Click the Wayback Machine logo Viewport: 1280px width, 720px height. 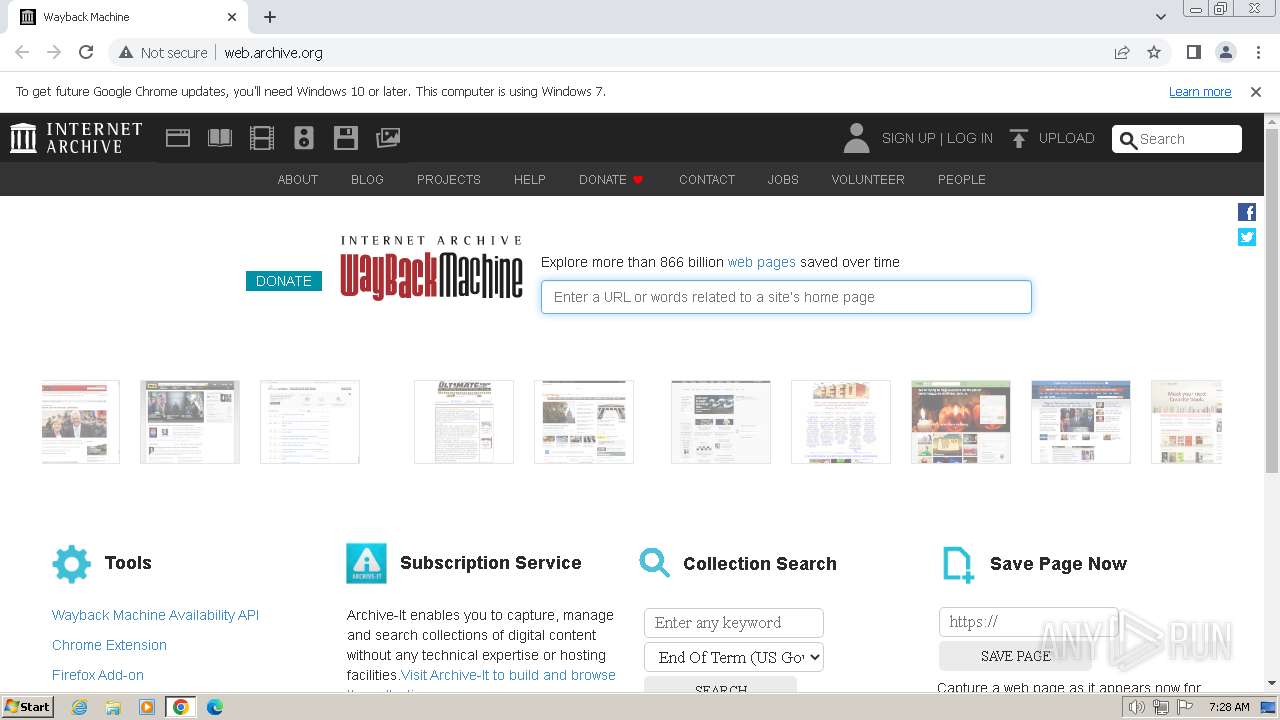pyautogui.click(x=431, y=268)
